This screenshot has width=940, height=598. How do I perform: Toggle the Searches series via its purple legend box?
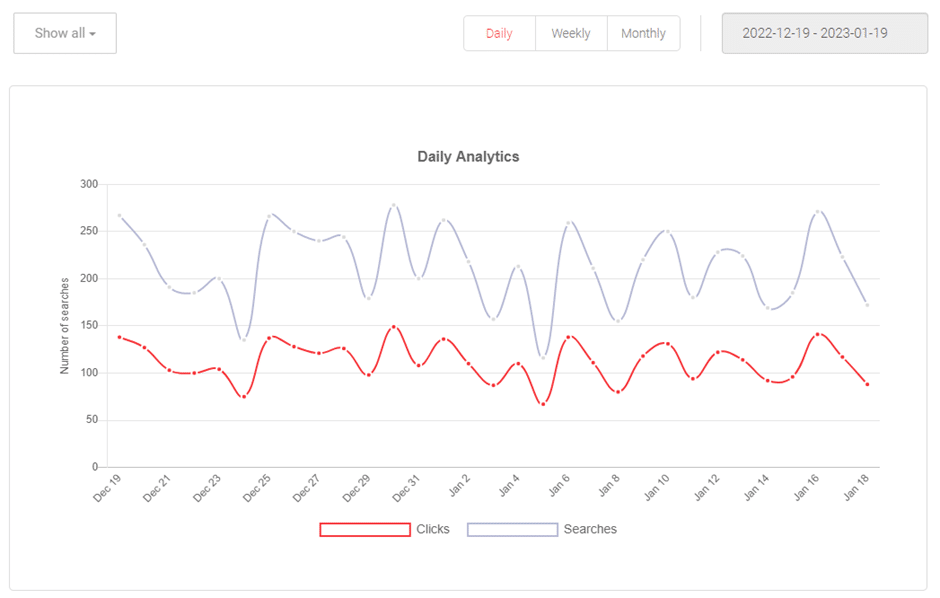[513, 528]
